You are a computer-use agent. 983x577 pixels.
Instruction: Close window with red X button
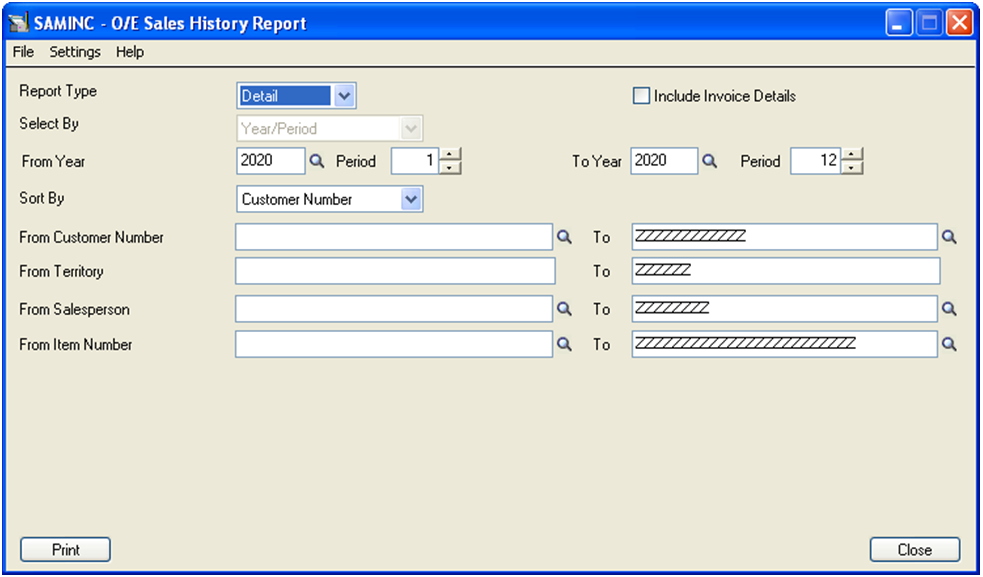point(959,24)
